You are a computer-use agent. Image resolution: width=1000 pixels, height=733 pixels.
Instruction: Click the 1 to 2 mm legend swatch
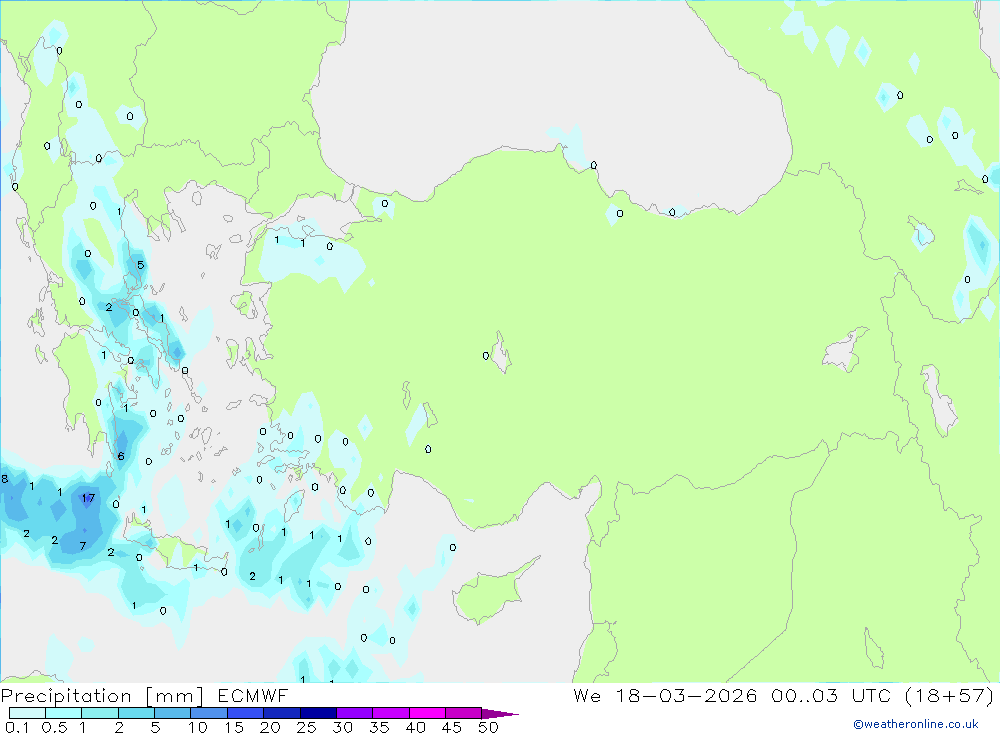click(x=100, y=713)
